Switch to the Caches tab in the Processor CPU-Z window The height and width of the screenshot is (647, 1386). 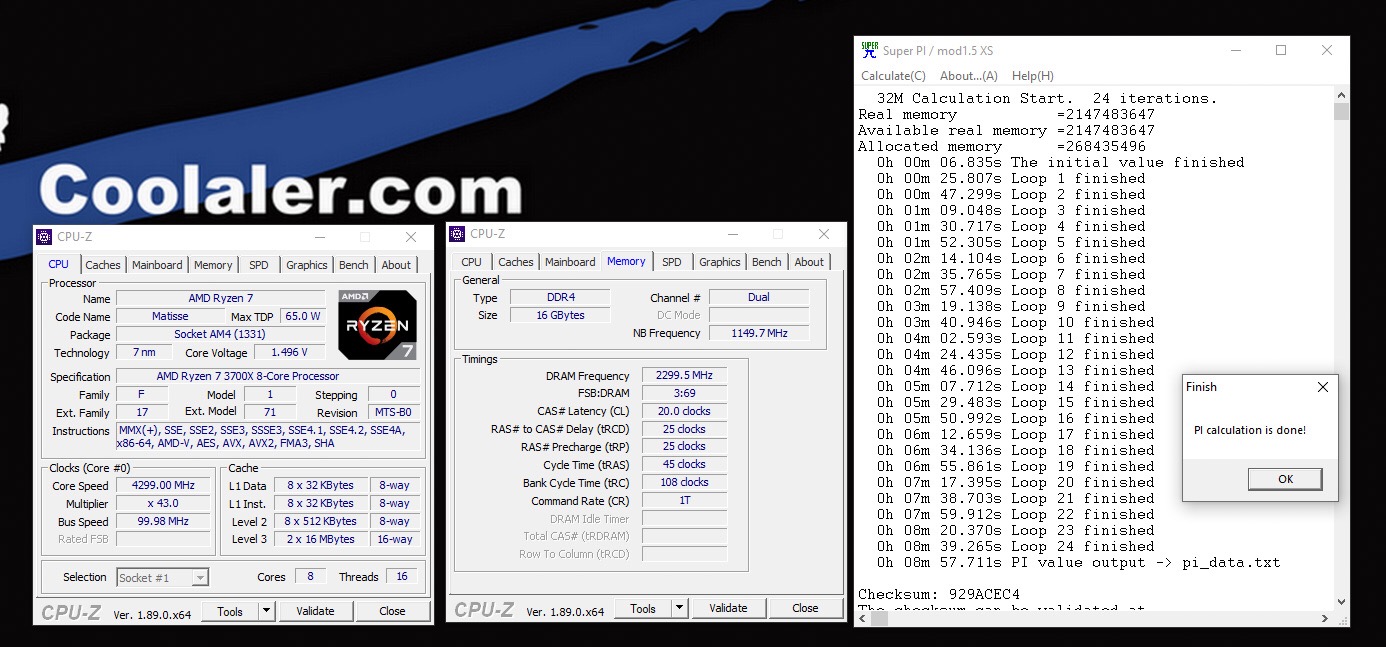point(103,265)
